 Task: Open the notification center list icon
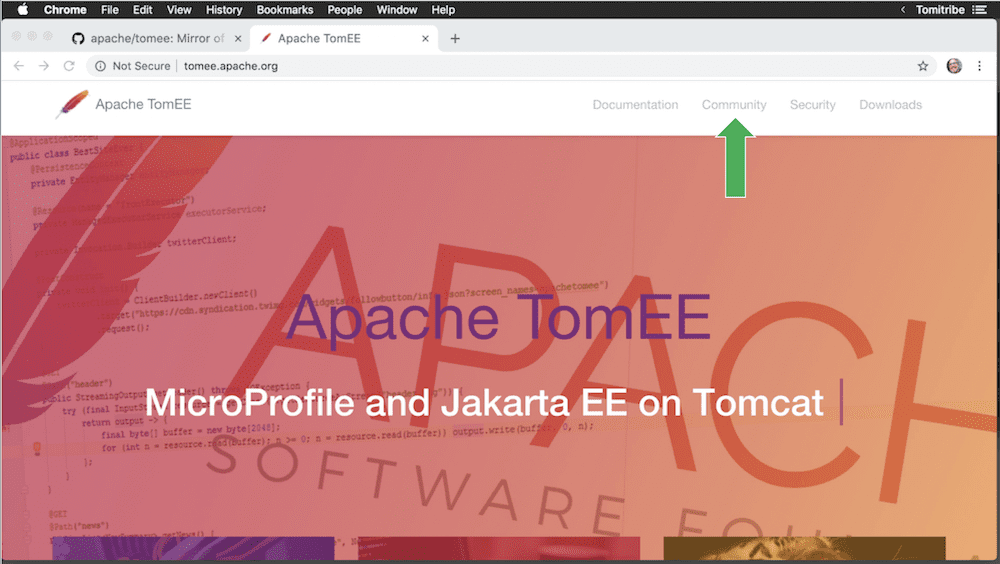979,10
